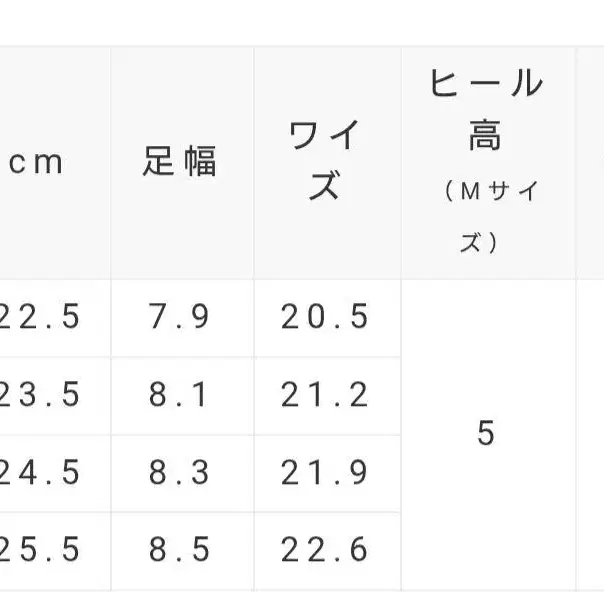
Task: Select the ヒール高 header text
Action: 486,108
